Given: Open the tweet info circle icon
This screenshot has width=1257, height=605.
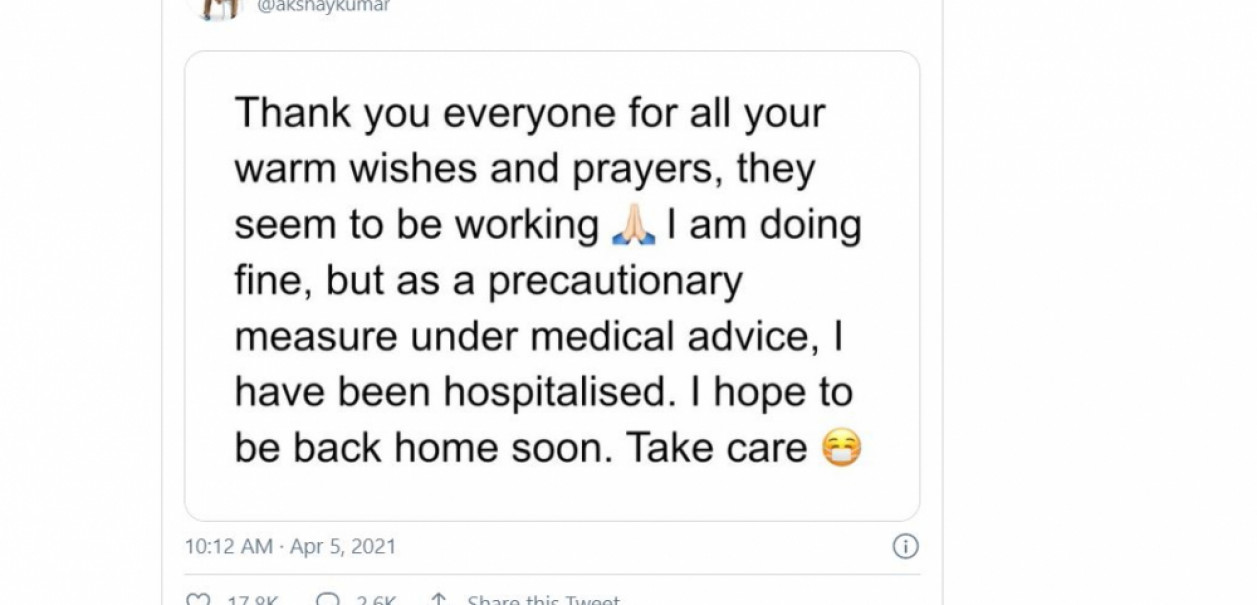Looking at the screenshot, I should pyautogui.click(x=905, y=547).
